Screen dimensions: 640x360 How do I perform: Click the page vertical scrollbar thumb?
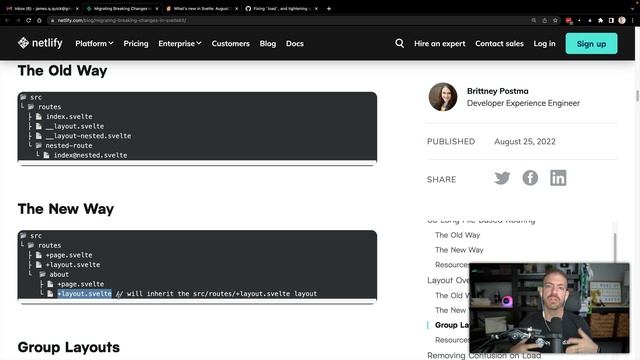click(637, 96)
